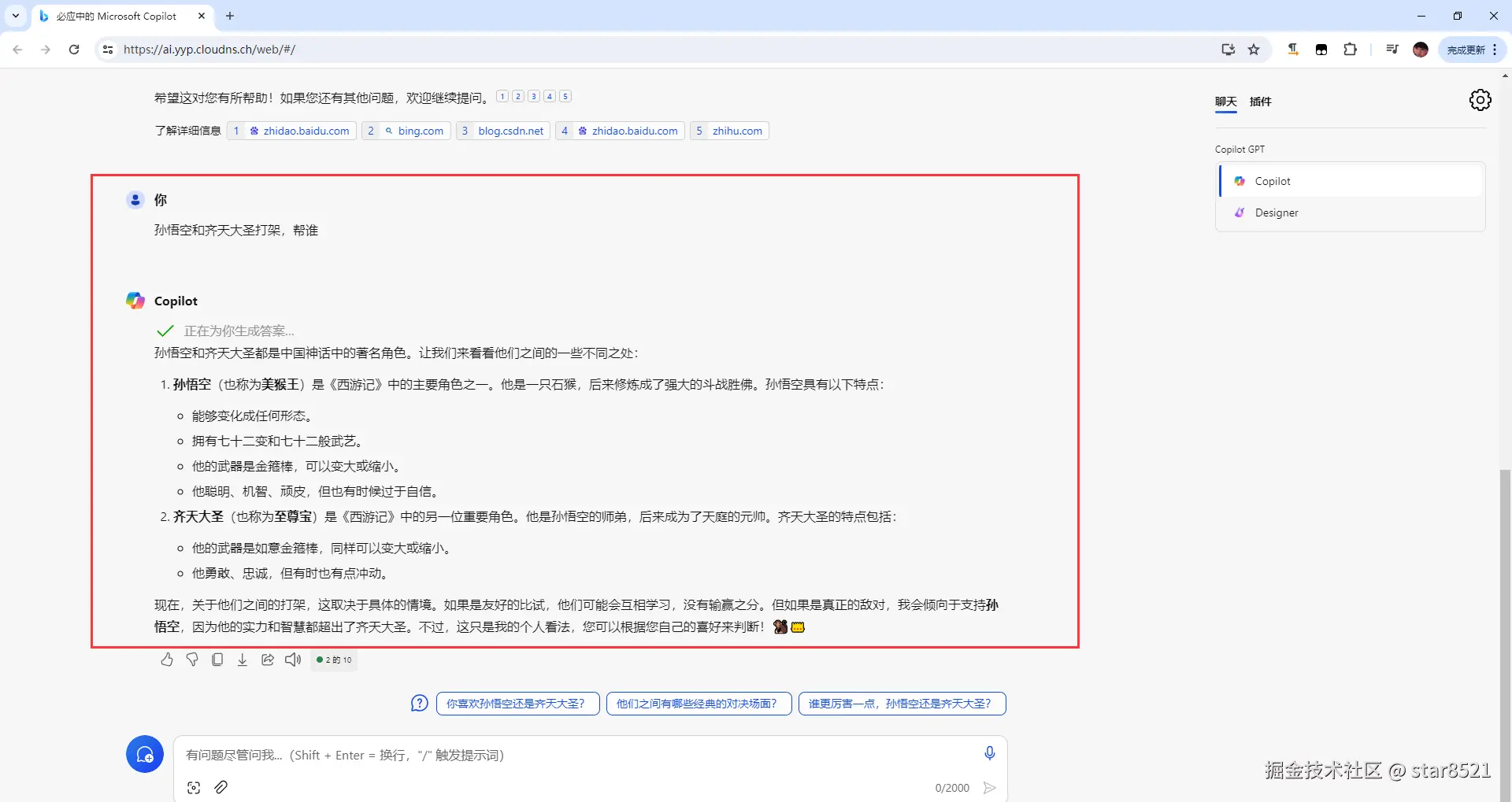View site information icon in address bar
Viewport: 1512px width, 802px height.
[x=108, y=50]
